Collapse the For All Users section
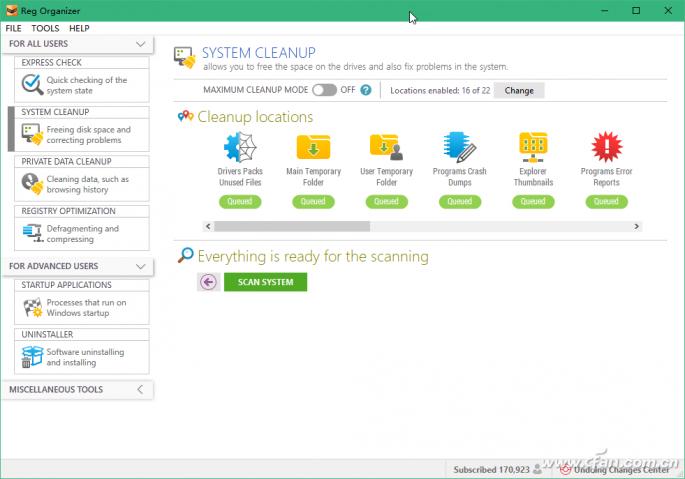Image resolution: width=685 pixels, height=479 pixels. (141, 44)
